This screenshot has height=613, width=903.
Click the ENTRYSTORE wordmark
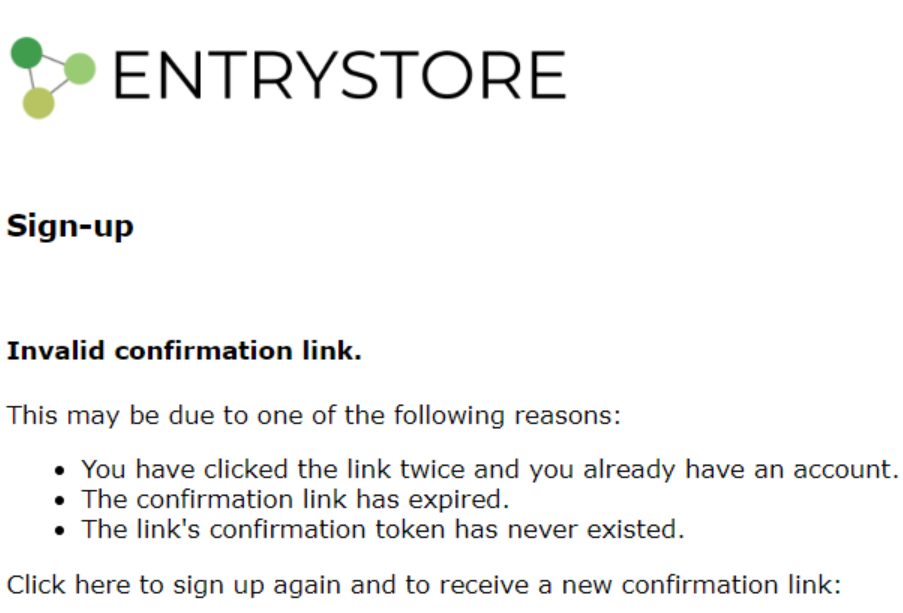tap(339, 77)
